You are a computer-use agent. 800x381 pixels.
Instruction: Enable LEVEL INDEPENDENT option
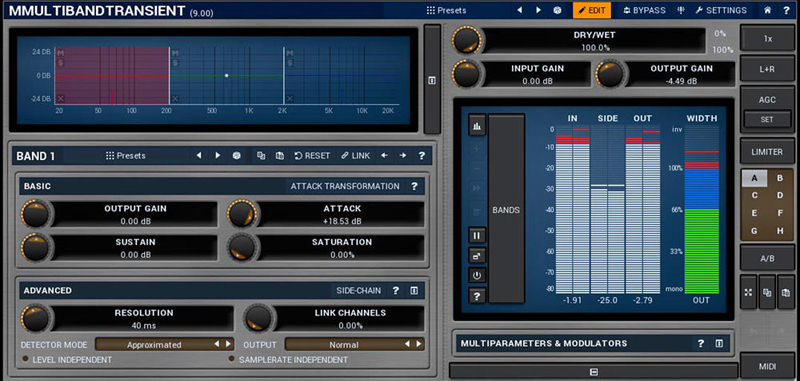click(67, 360)
